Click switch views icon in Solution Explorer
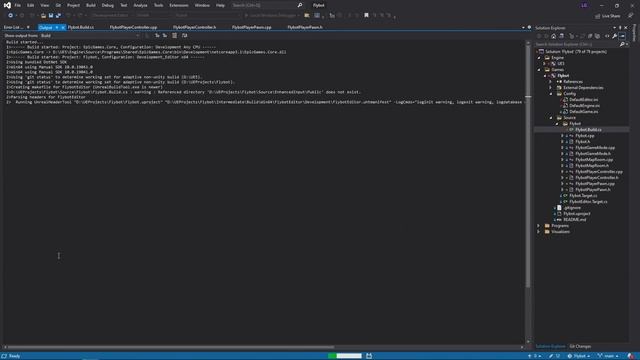The width and height of the screenshot is (640, 360). (562, 36)
